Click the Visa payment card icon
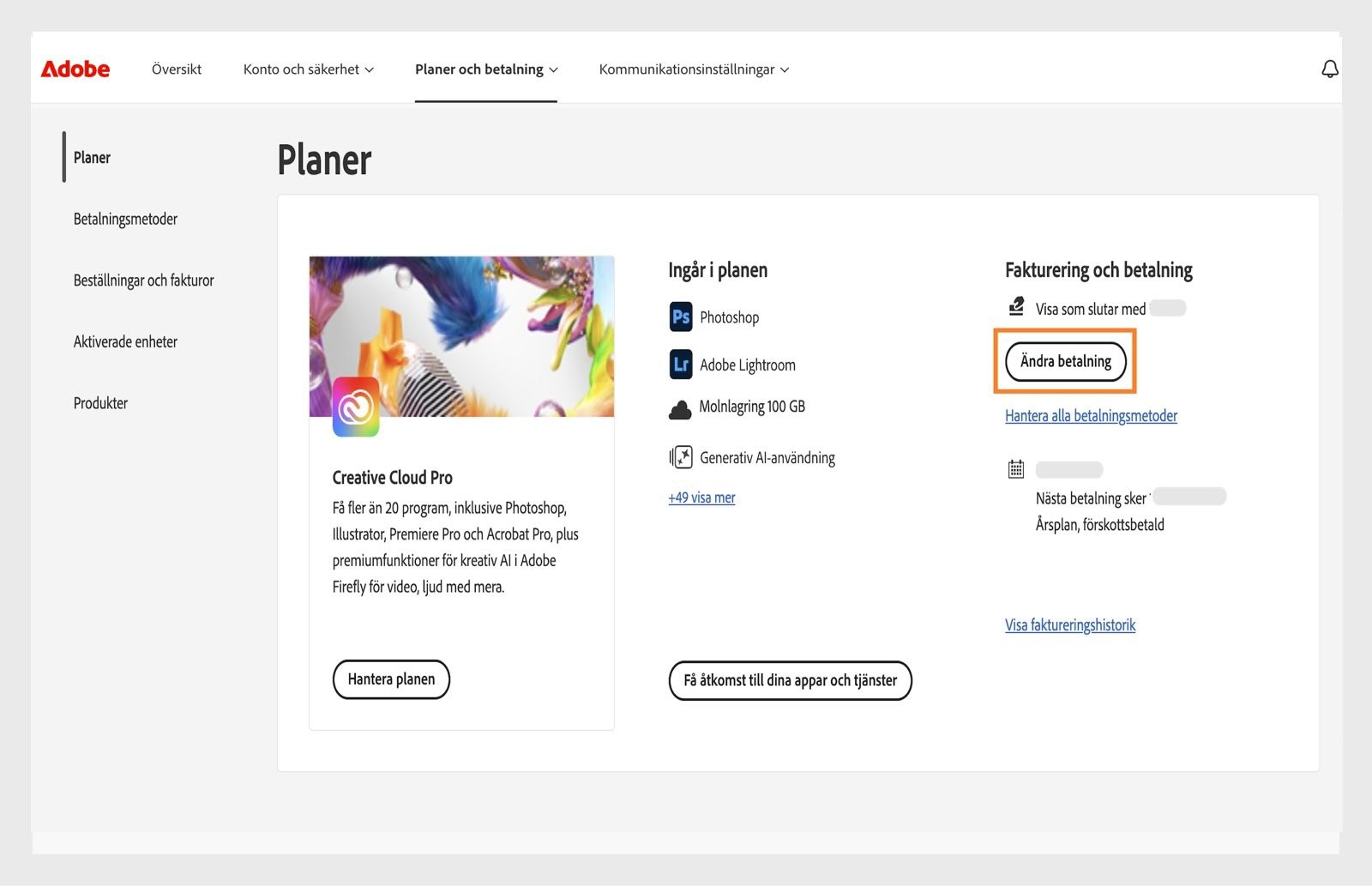The height and width of the screenshot is (886, 1372). [x=1016, y=306]
